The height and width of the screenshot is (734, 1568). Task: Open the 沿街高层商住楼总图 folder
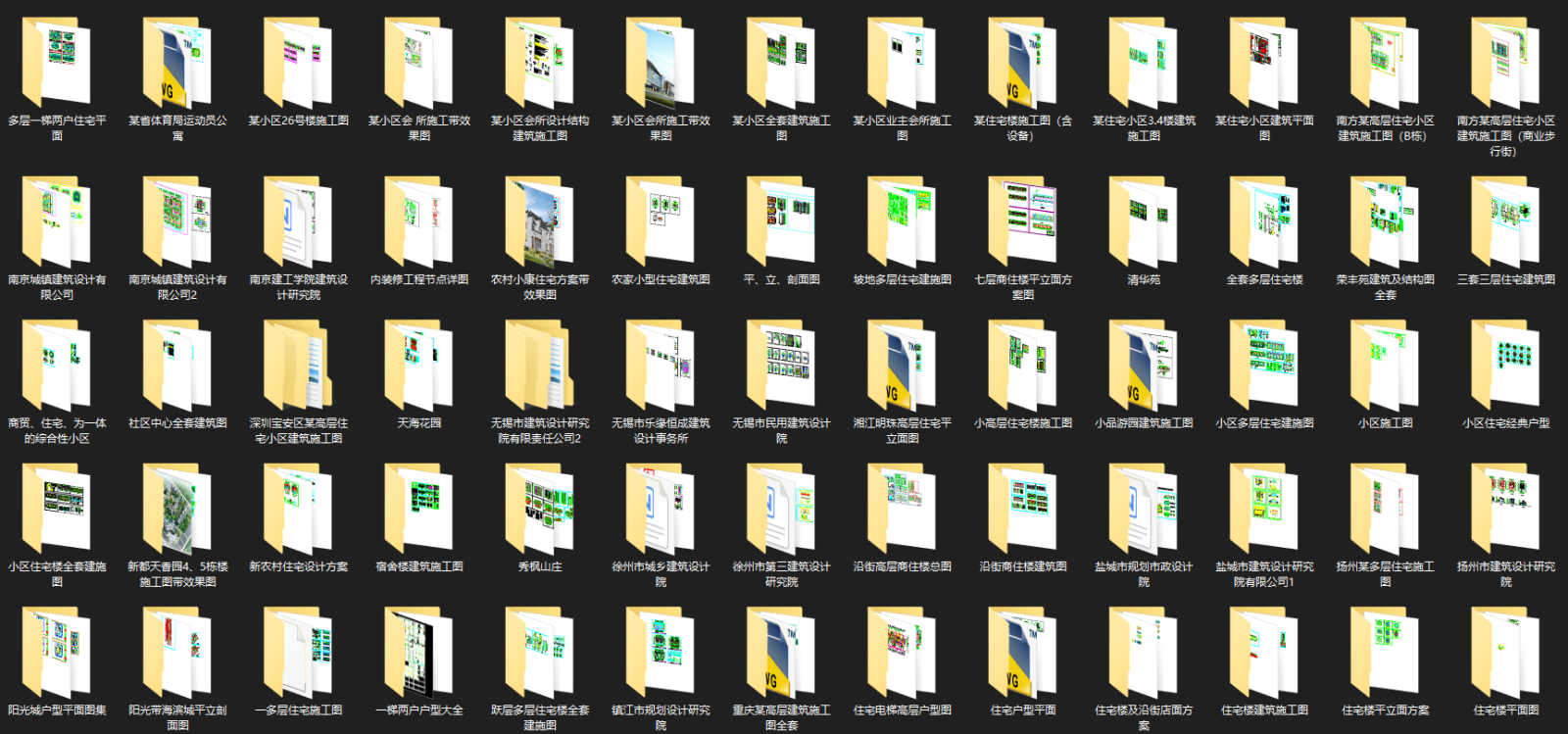902,509
